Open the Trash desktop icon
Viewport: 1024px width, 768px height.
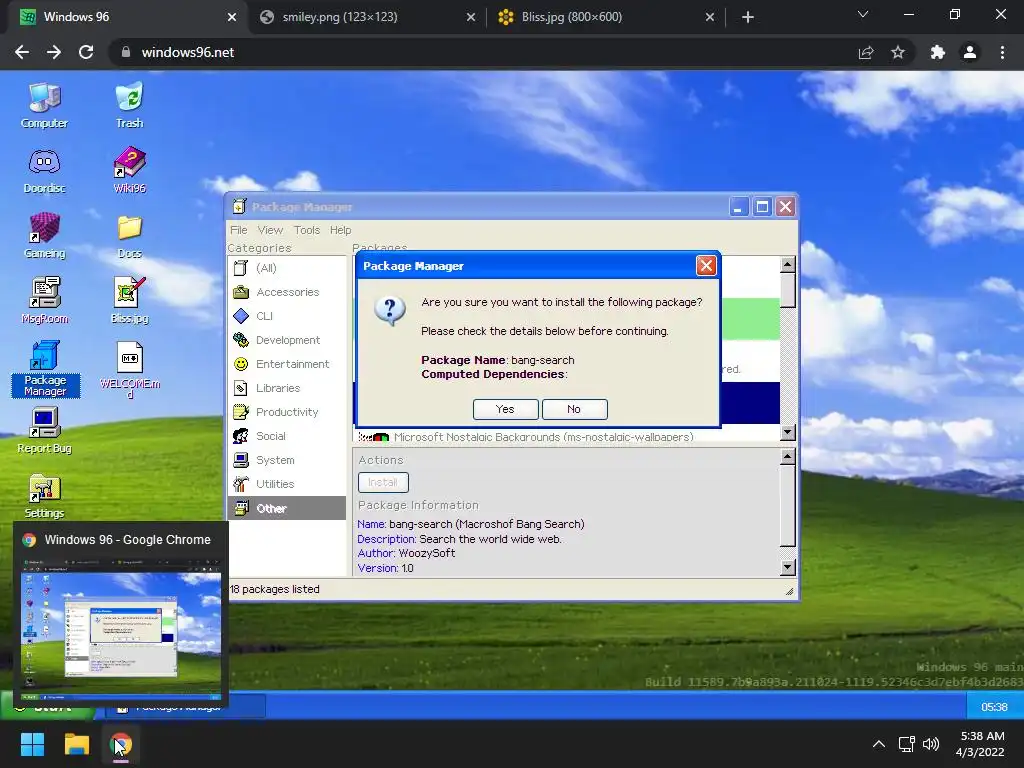pyautogui.click(x=129, y=106)
